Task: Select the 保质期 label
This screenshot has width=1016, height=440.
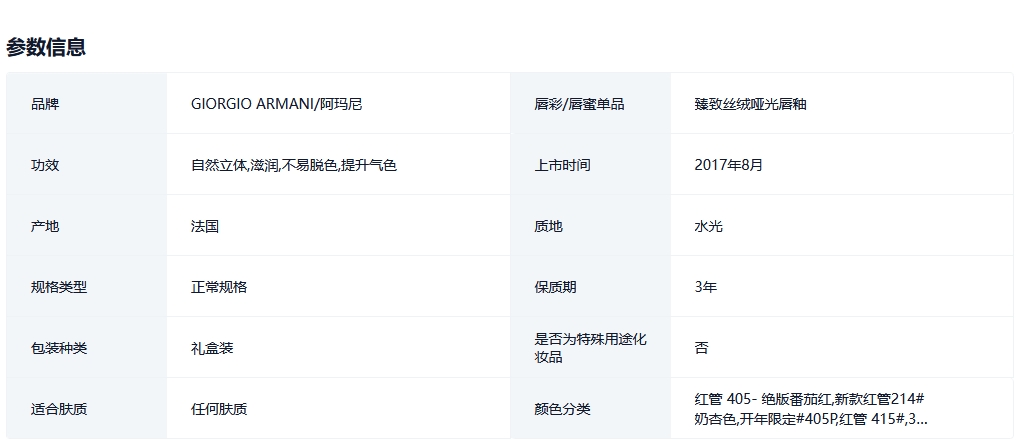Action: (x=555, y=287)
